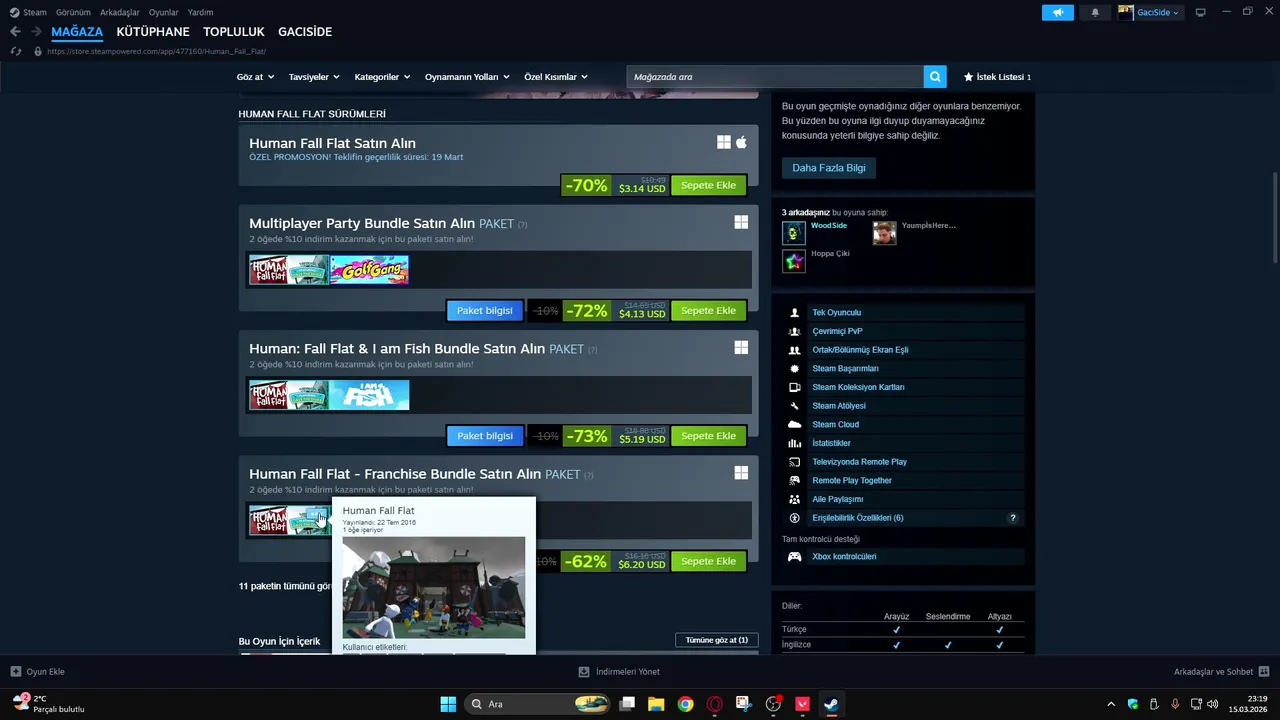1280x720 pixels.
Task: Click the statistics bar-chart icon
Action: [x=794, y=443]
